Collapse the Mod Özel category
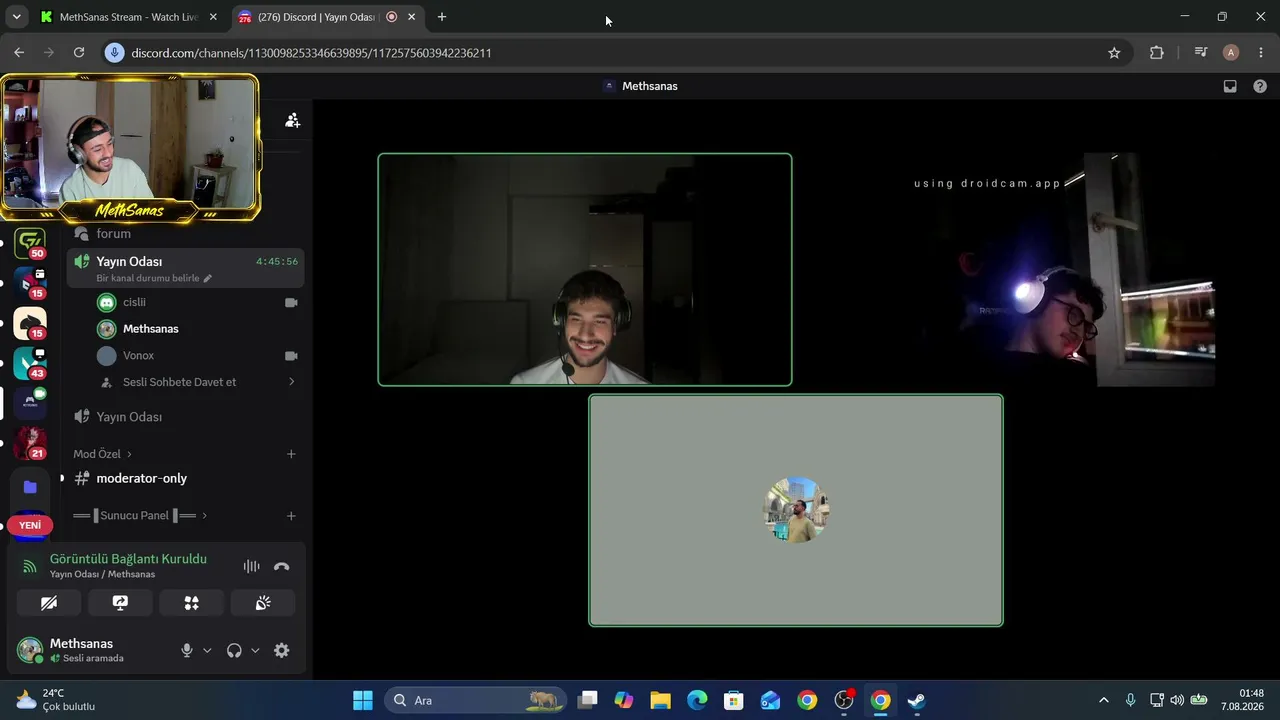1280x720 pixels. pyautogui.click(x=102, y=454)
